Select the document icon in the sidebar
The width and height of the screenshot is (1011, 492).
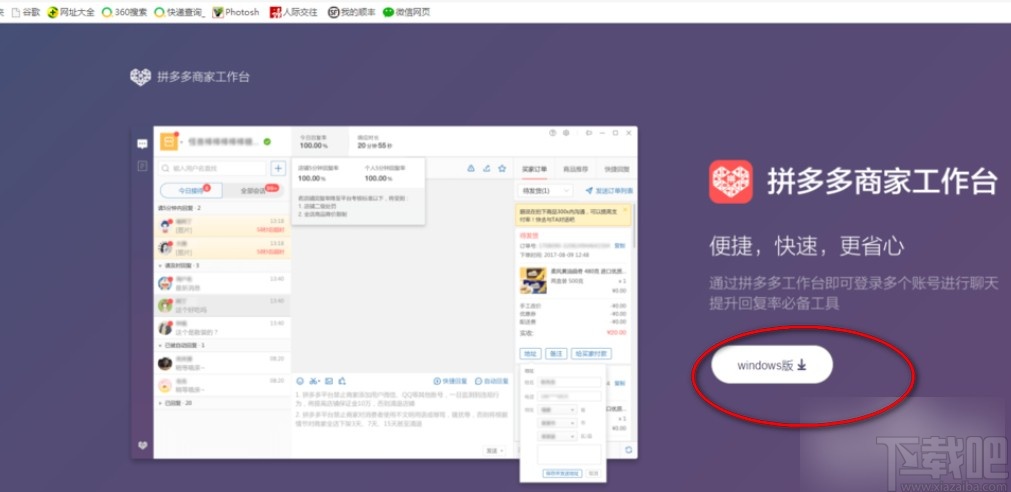[142, 166]
